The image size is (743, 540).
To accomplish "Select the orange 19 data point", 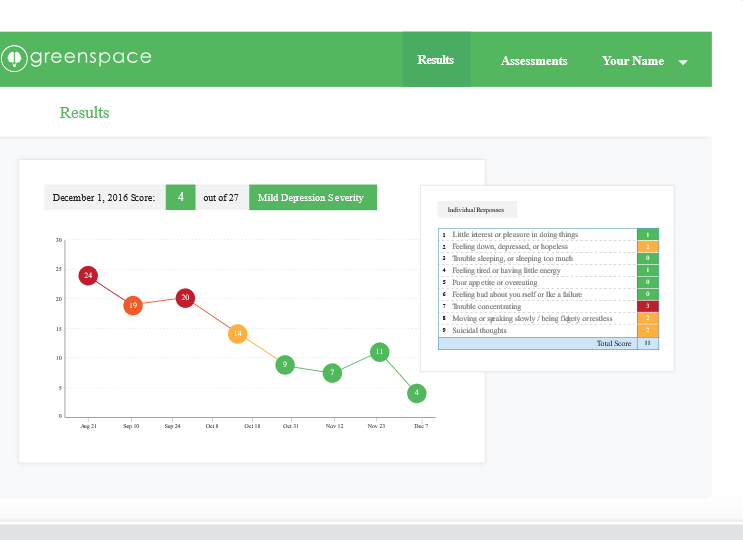I will [x=133, y=306].
